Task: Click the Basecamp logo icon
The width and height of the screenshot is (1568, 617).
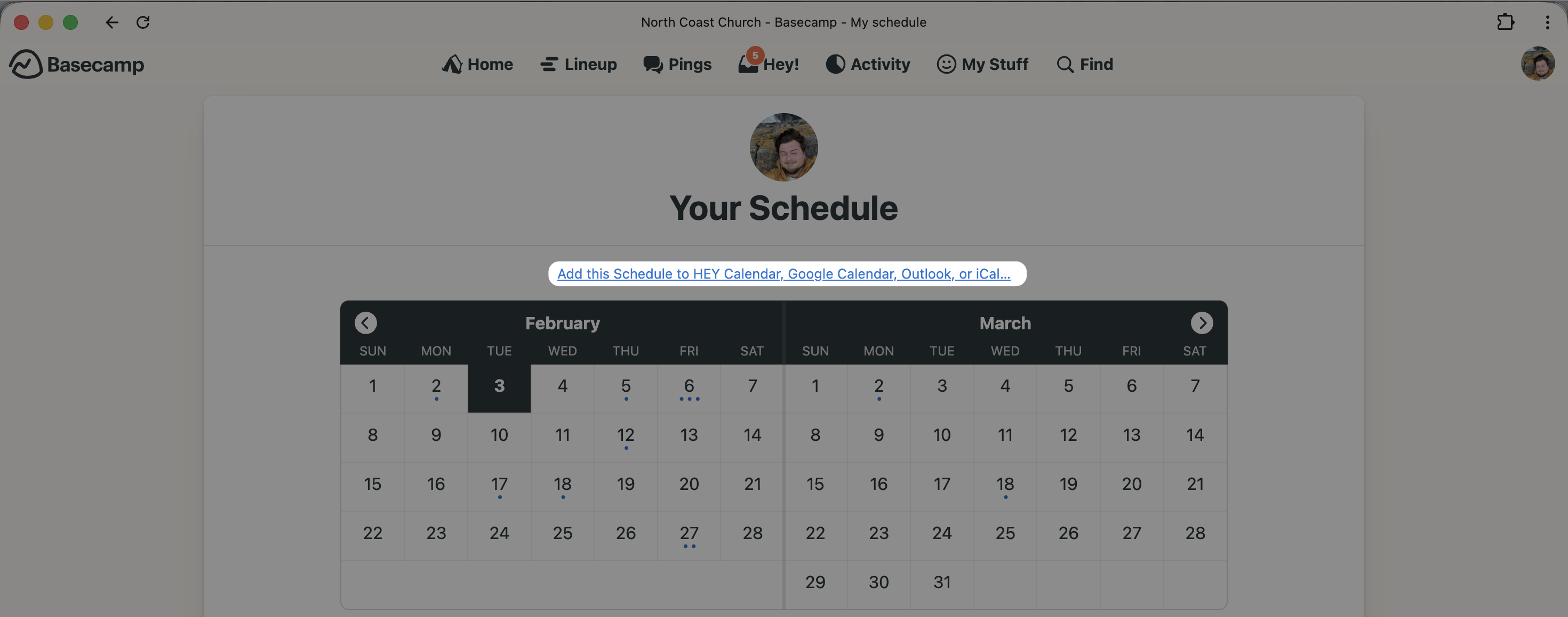Action: coord(26,64)
